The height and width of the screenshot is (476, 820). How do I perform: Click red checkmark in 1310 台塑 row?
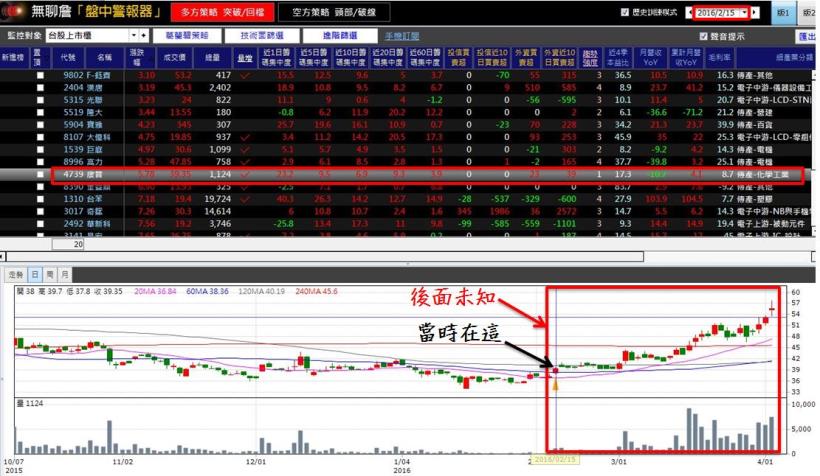coord(244,199)
